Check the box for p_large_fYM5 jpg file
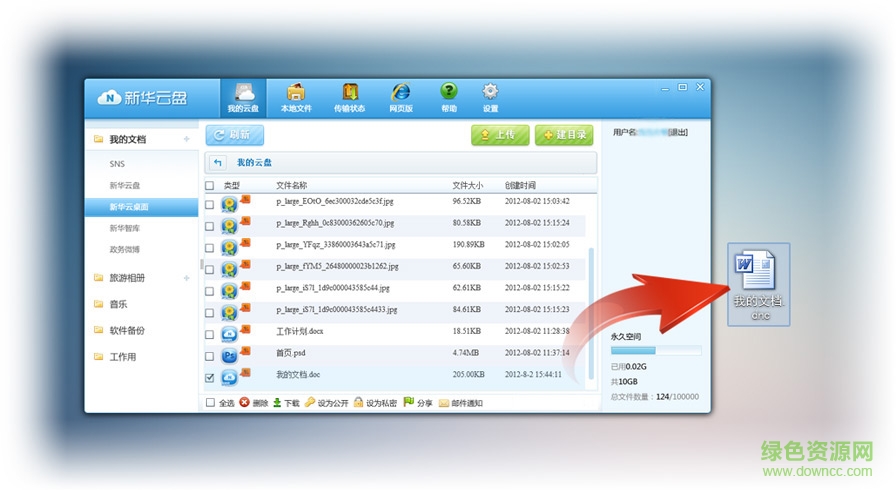This screenshot has width=896, height=490. click(210, 270)
